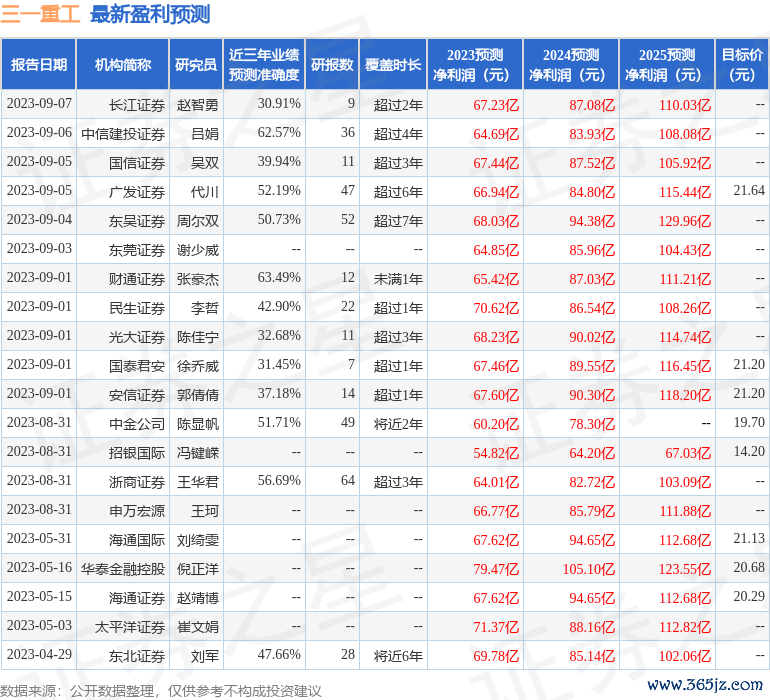
Task: Click researcher name 张豪杰
Action: (197, 279)
